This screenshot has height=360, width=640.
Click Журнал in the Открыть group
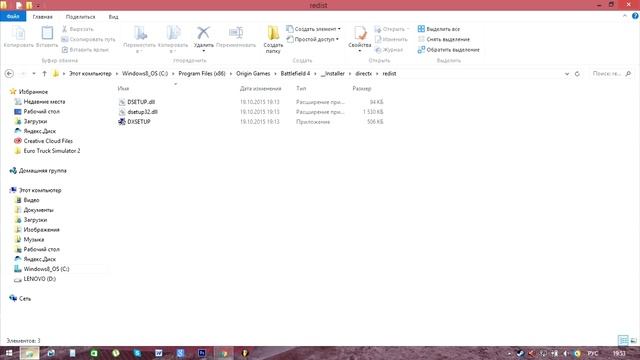[389, 50]
